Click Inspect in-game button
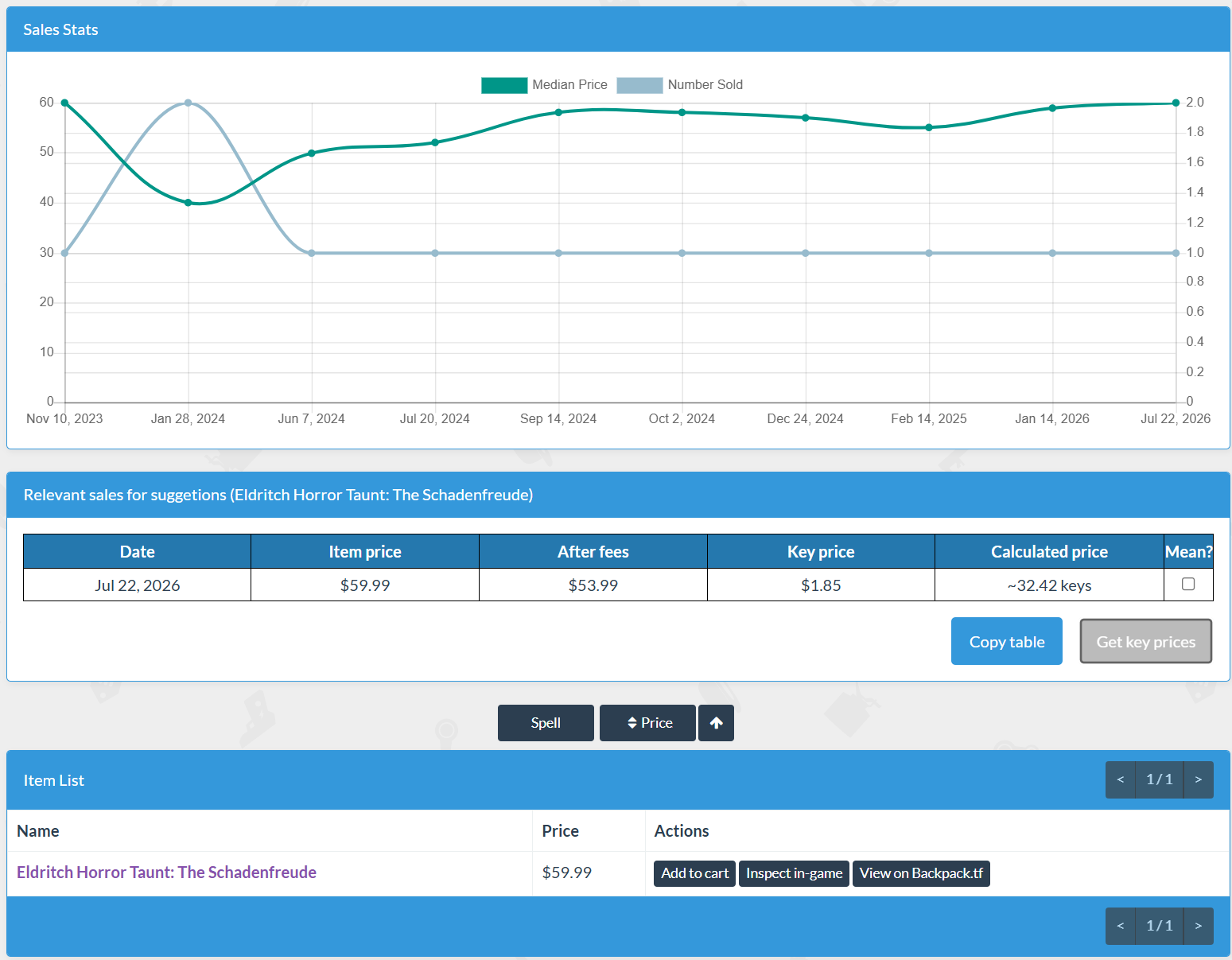Screen dimensions: 1232x960 coord(794,873)
